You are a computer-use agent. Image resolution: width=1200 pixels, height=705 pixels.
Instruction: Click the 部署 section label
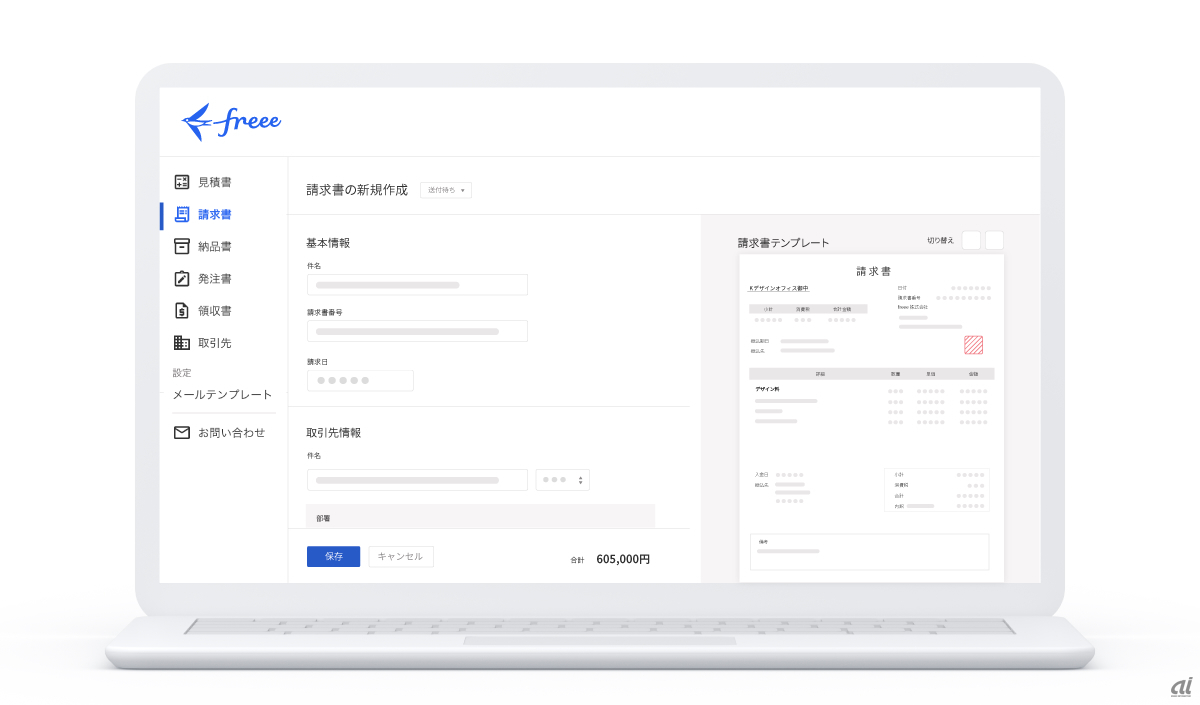[323, 518]
